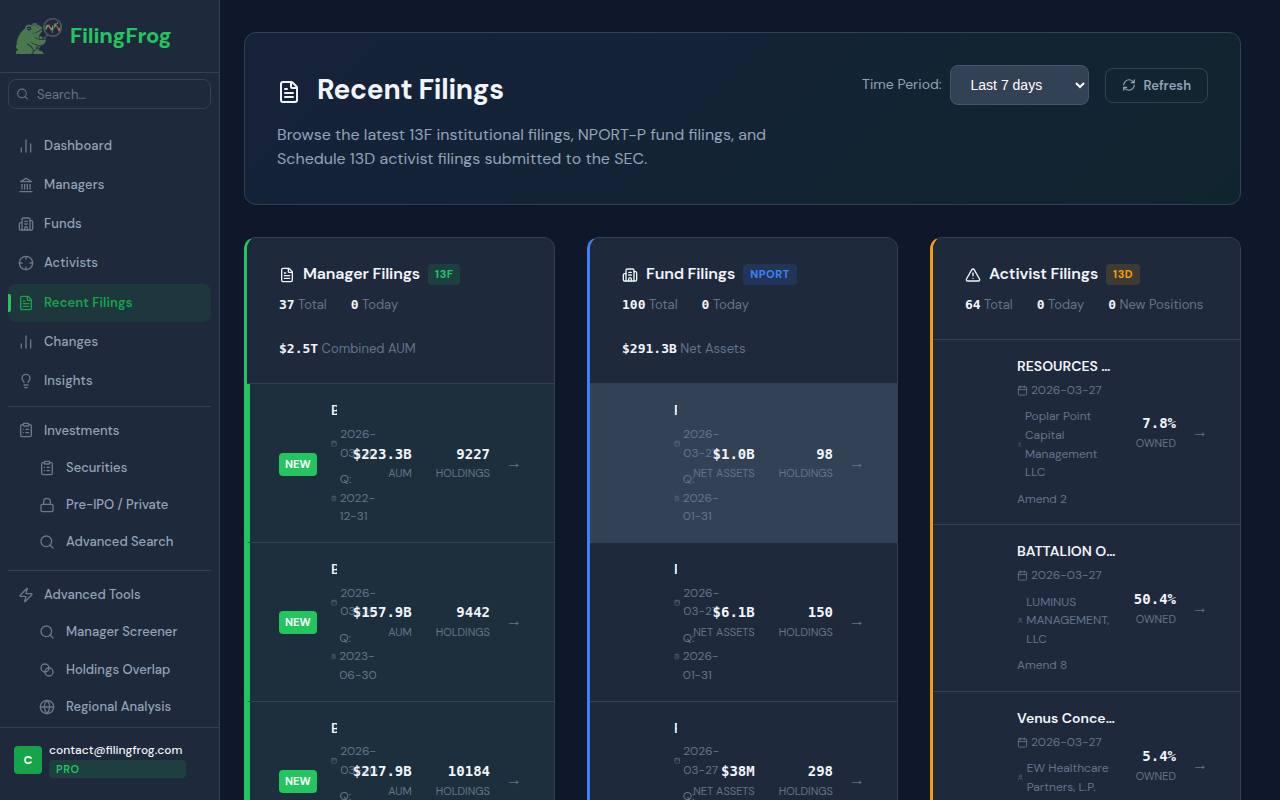The height and width of the screenshot is (800, 1280).
Task: Focus the sidebar Search field
Action: (110, 94)
